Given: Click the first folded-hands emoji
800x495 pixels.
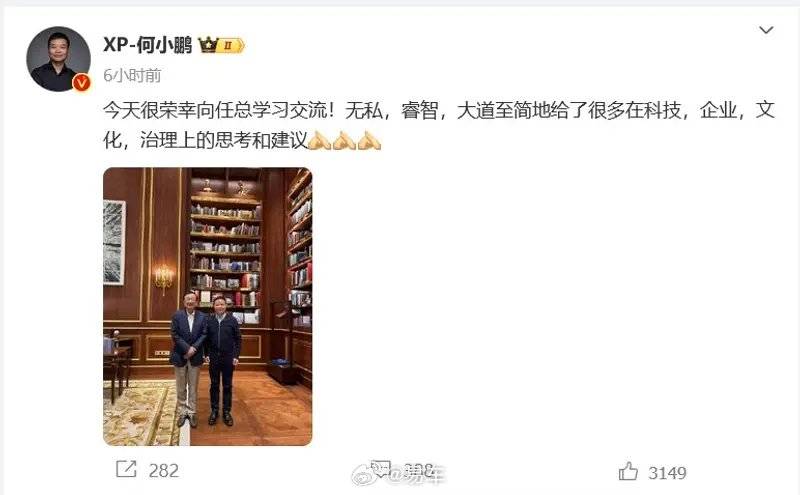Looking at the screenshot, I should [x=319, y=140].
